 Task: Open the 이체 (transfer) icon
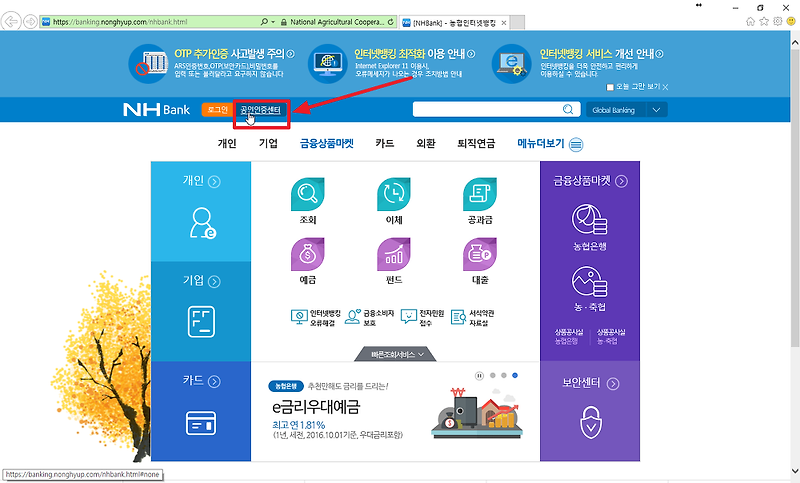(393, 194)
